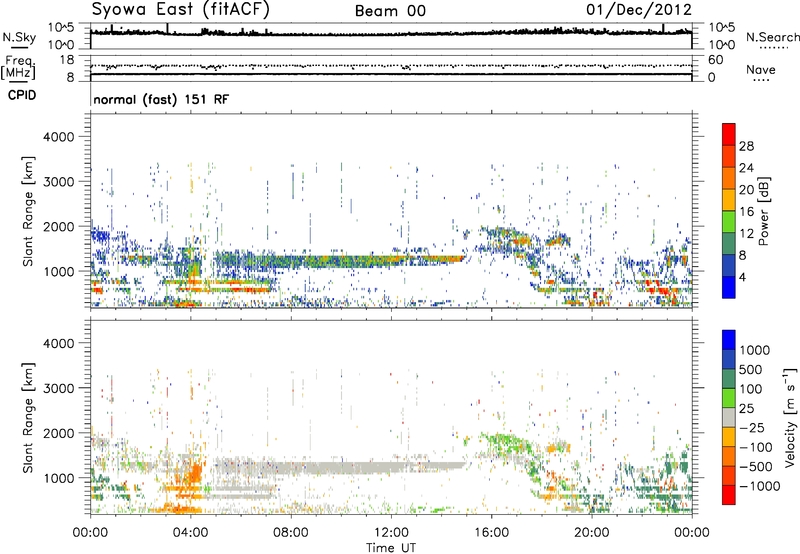800x554 pixels.
Task: Click the dotted line sample under 'Nave'
Action: click(761, 80)
